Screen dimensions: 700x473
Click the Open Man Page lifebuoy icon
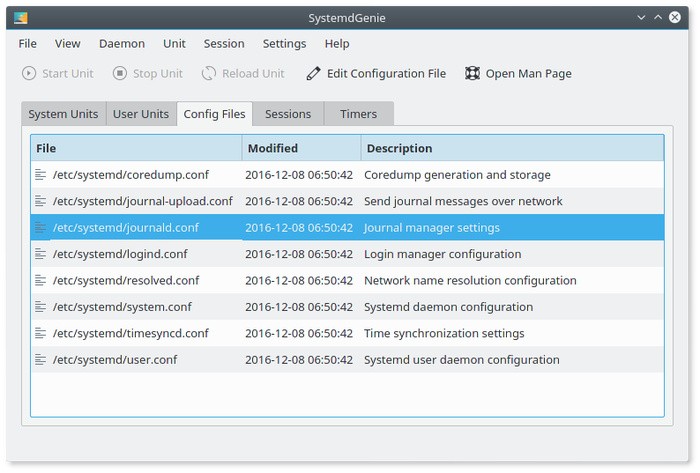click(473, 73)
